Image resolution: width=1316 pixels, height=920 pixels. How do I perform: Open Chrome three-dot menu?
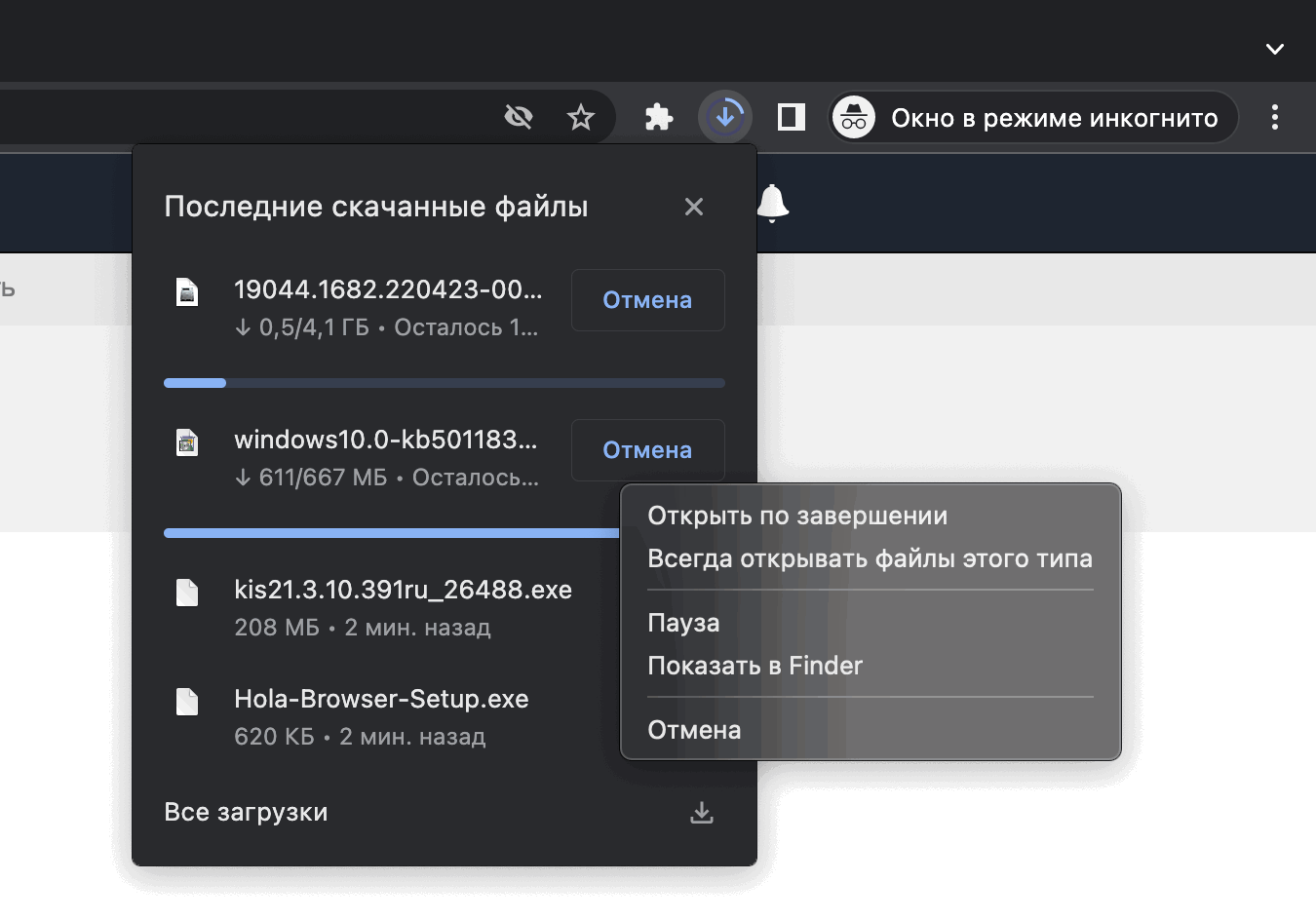point(1274,118)
